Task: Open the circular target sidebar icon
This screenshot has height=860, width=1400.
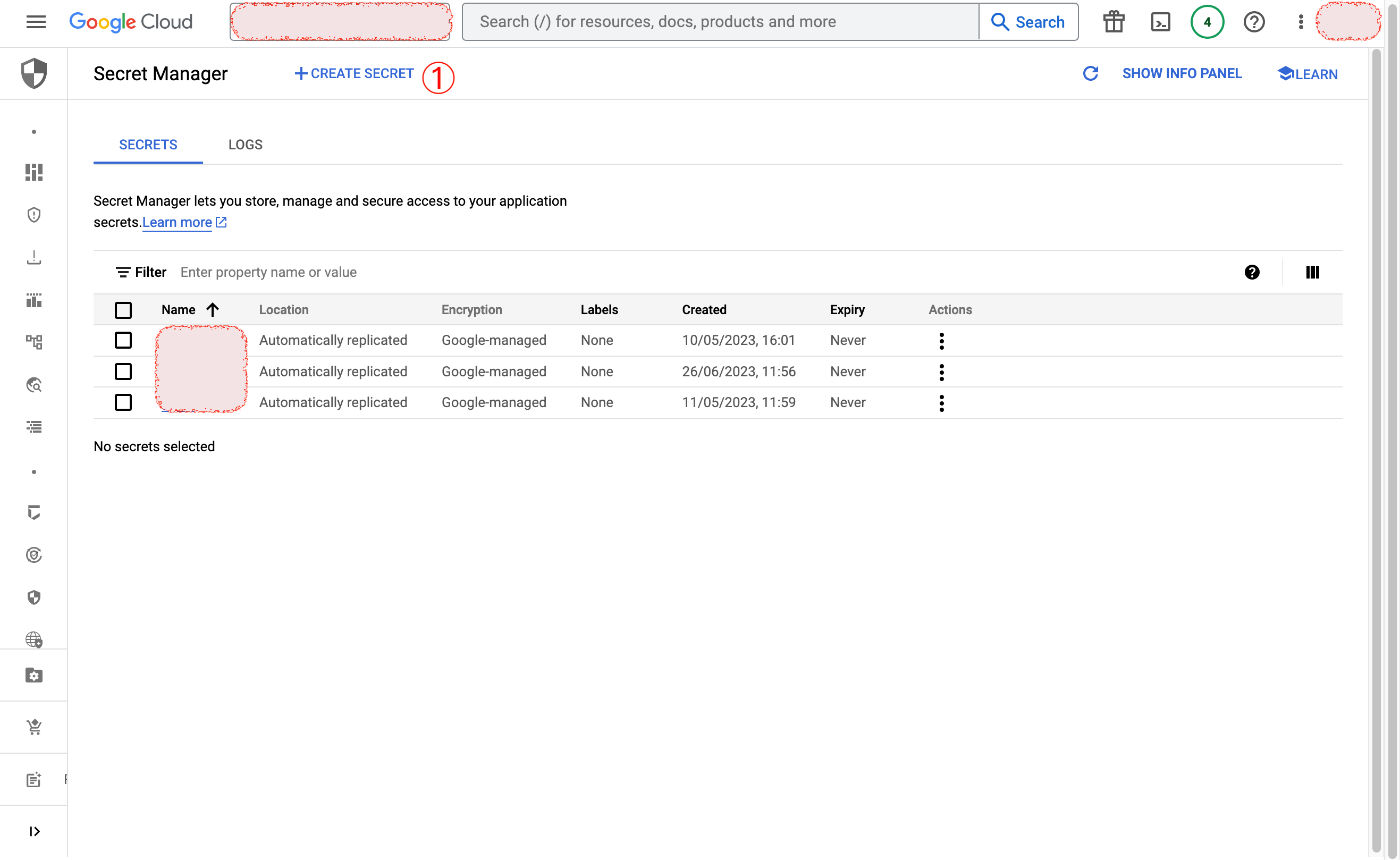Action: point(34,555)
